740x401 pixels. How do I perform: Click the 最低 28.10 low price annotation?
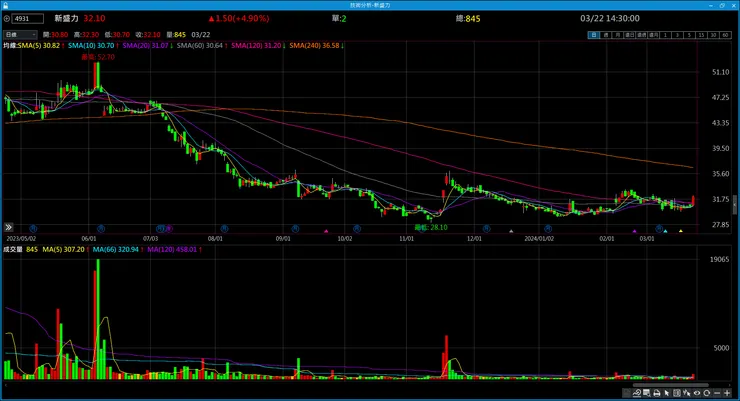[x=431, y=227]
